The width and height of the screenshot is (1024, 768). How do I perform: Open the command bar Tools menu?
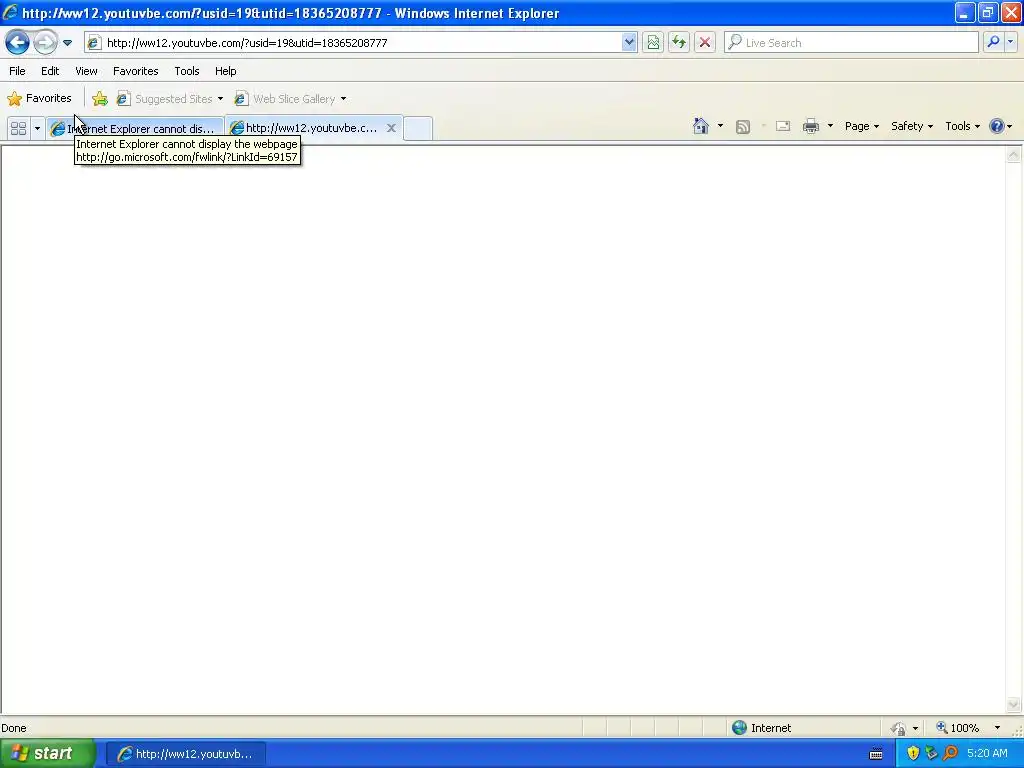click(x=963, y=126)
